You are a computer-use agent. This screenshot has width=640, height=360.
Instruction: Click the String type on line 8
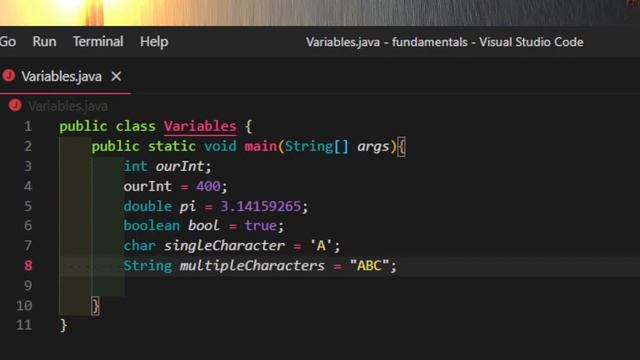pos(148,266)
